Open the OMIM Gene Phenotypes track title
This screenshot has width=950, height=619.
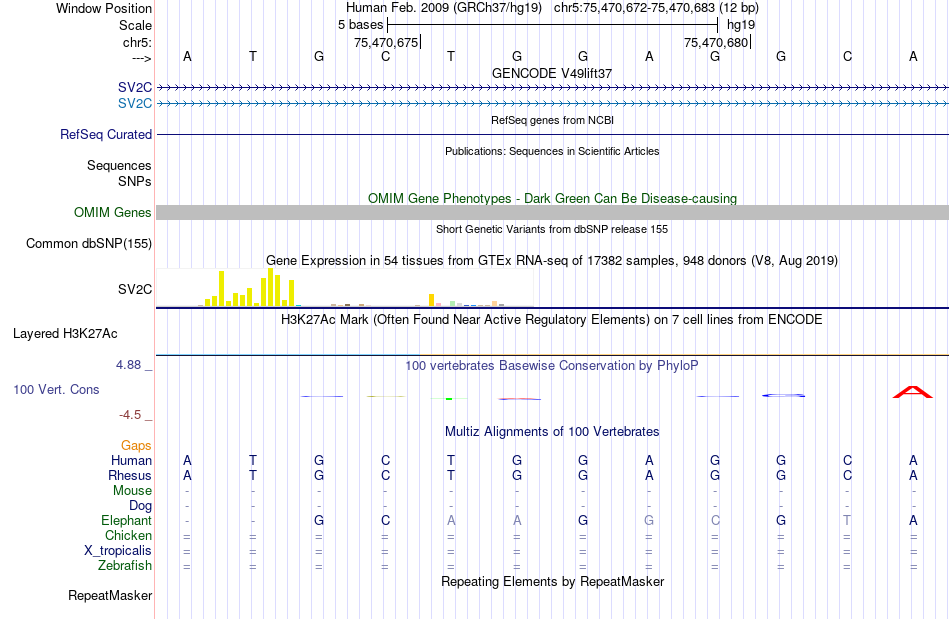click(552, 198)
